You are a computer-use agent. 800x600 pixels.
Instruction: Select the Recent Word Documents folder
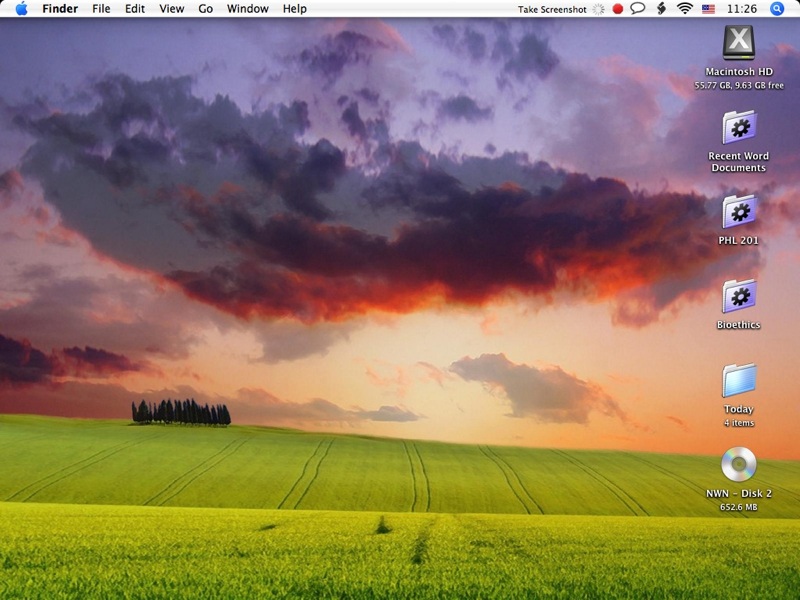(x=739, y=128)
